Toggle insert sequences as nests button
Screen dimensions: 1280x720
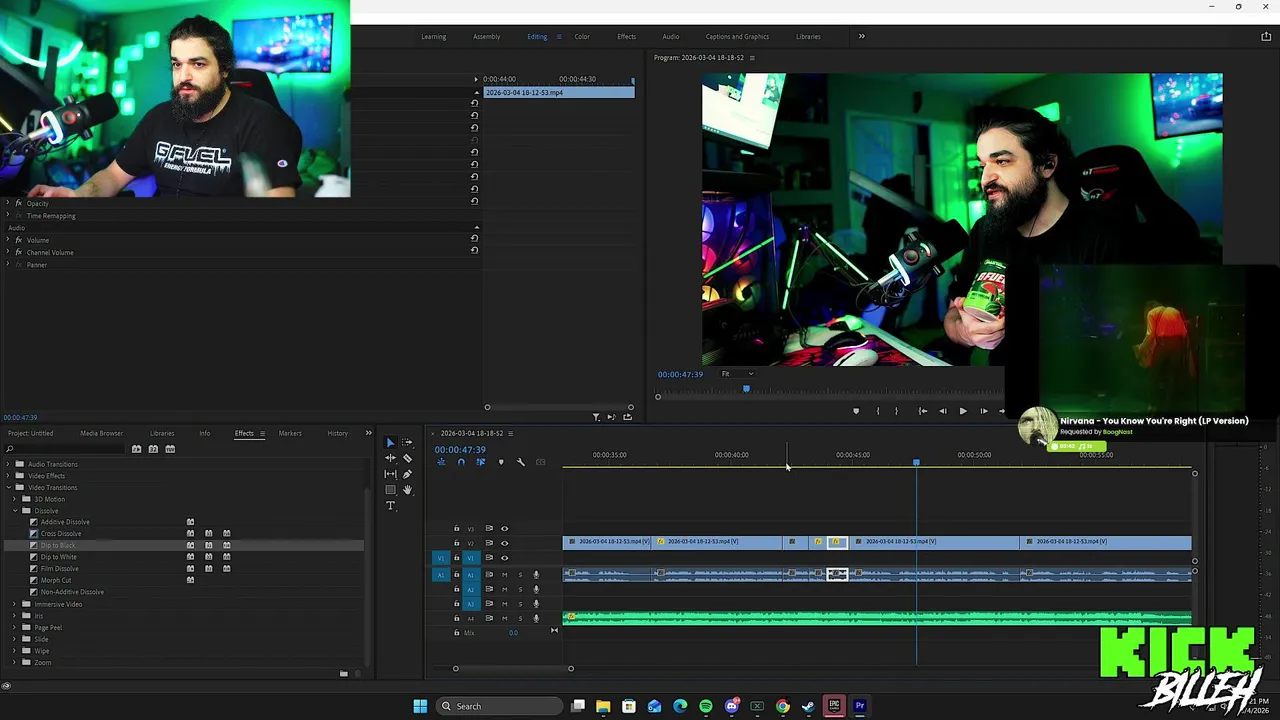click(441, 462)
